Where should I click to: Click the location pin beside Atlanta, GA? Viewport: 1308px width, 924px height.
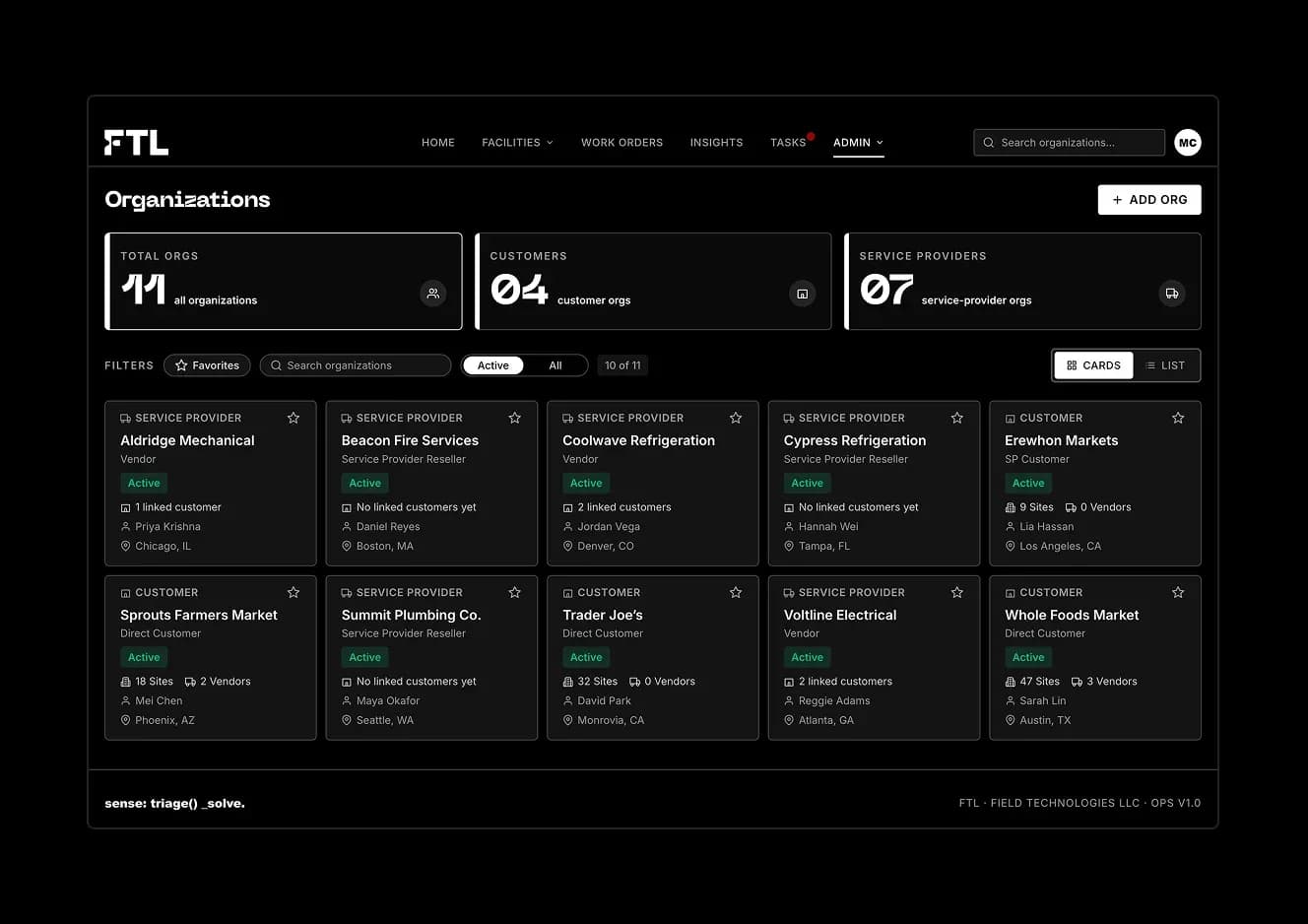click(789, 720)
